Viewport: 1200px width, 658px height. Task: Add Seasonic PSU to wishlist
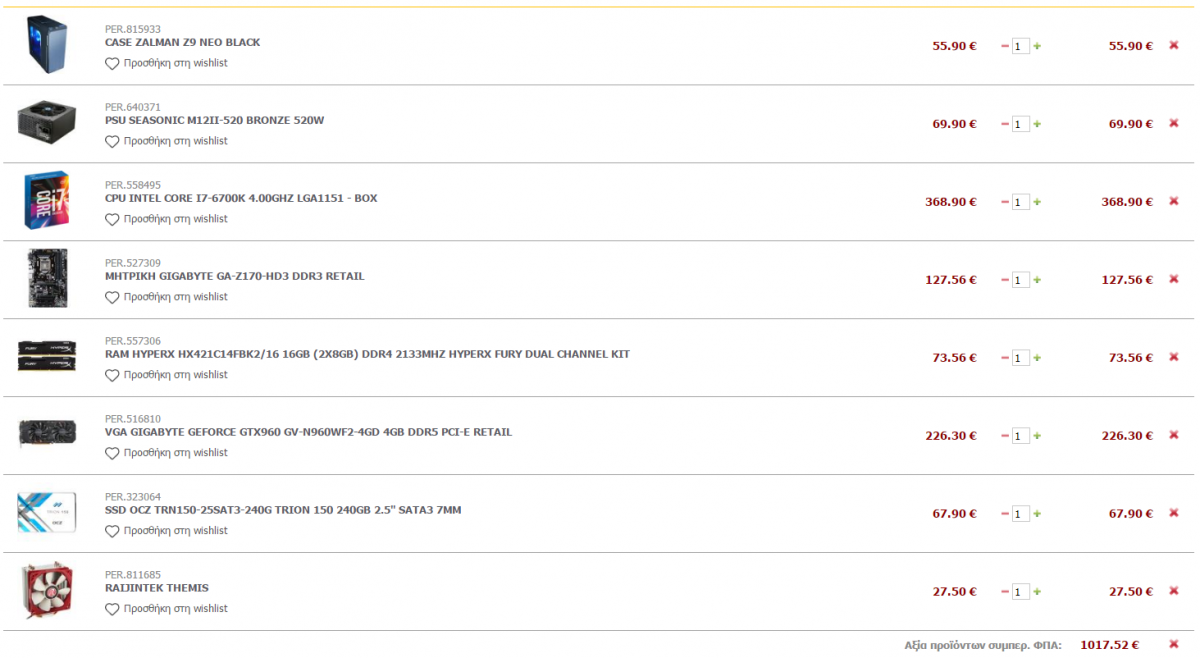[x=166, y=141]
